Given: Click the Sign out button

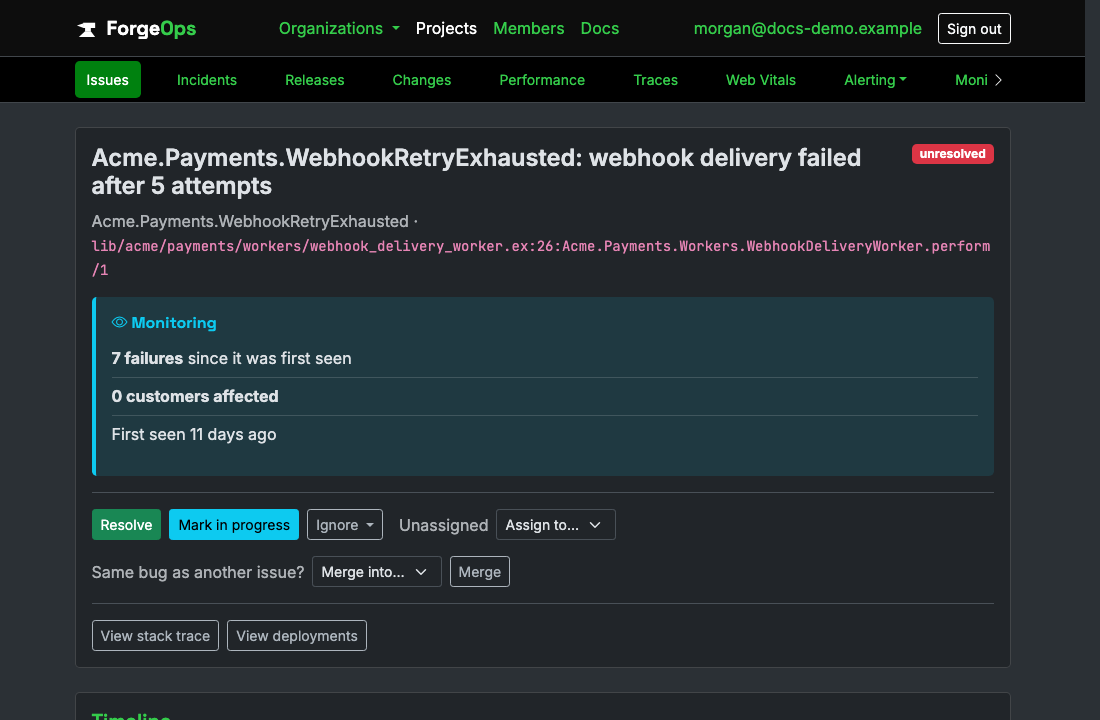Looking at the screenshot, I should pos(974,29).
